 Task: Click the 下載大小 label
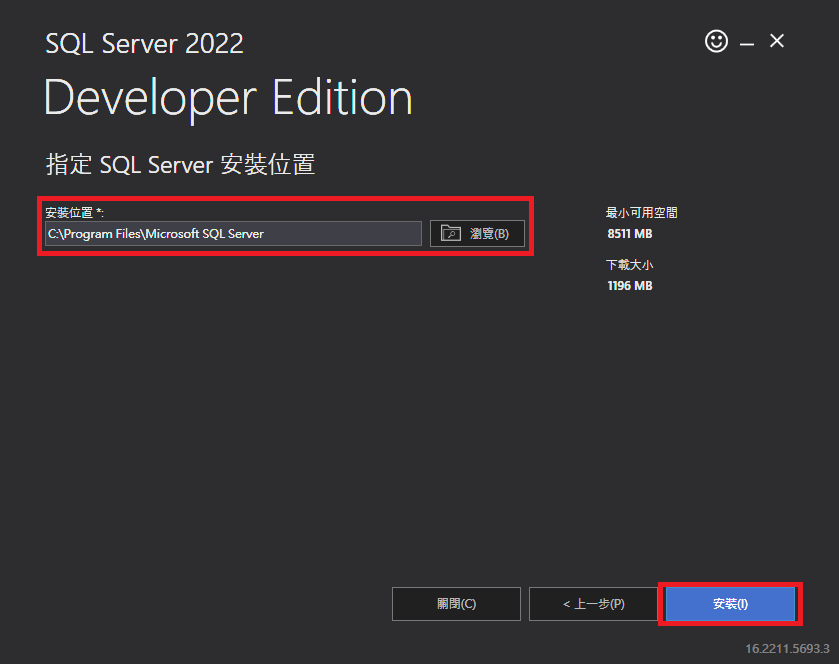(x=630, y=265)
